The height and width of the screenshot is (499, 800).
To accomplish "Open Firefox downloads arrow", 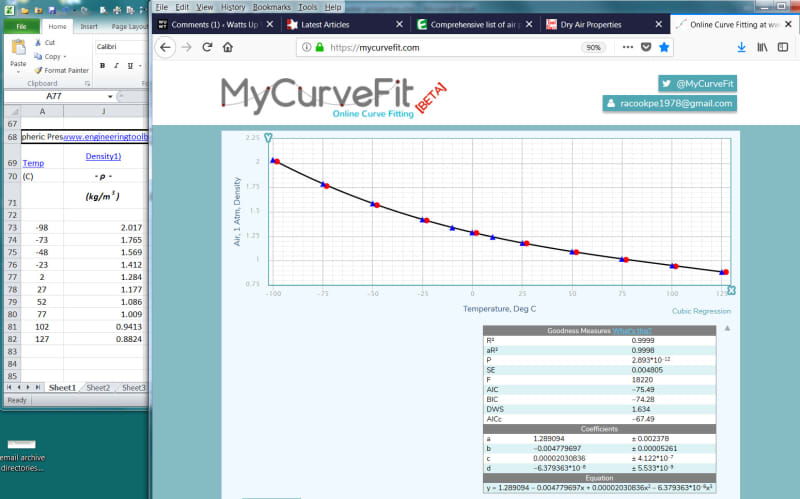I will pyautogui.click(x=741, y=47).
